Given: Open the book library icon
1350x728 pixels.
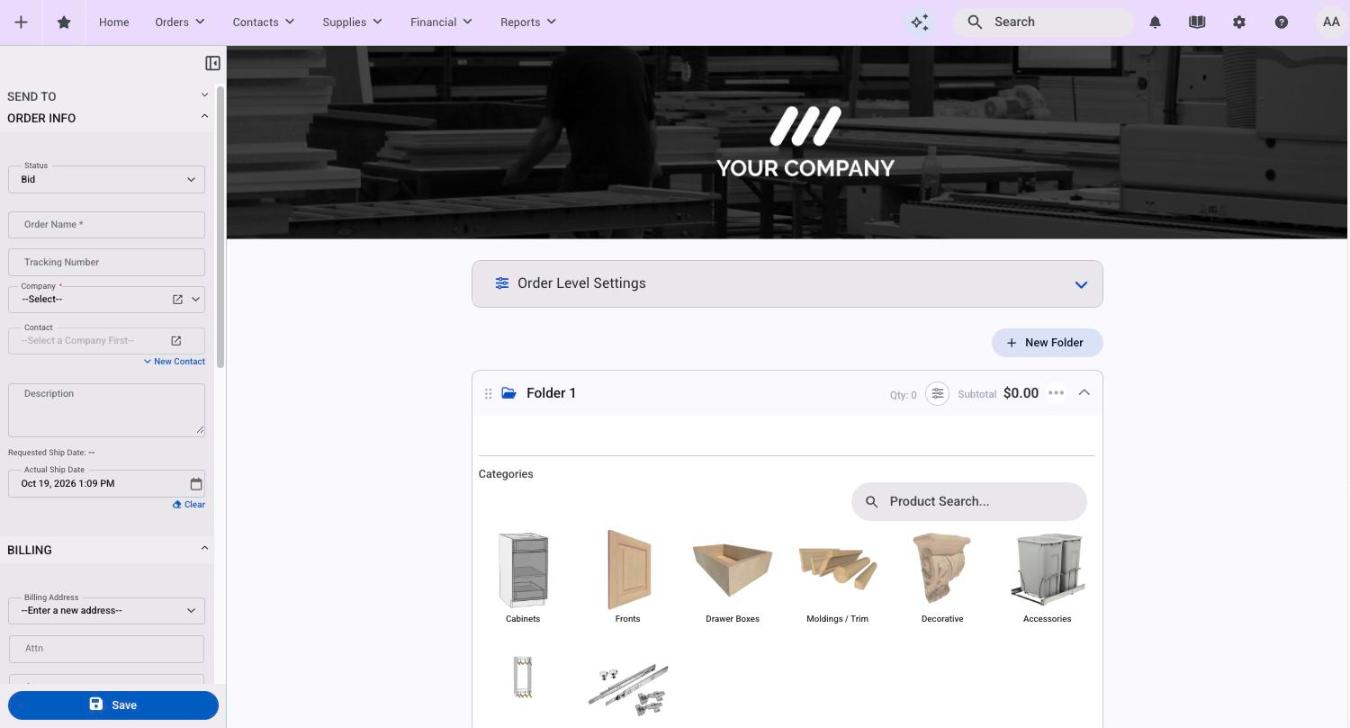Looking at the screenshot, I should coord(1197,22).
